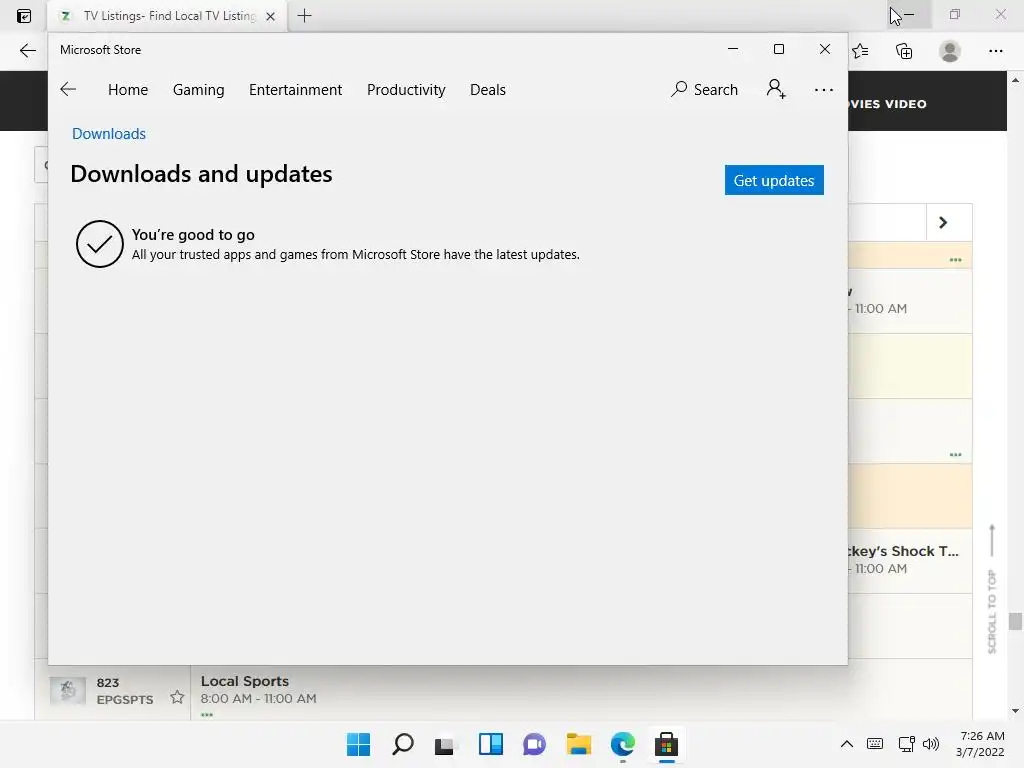The height and width of the screenshot is (768, 1024).
Task: Advance the TV listings schedule with the right chevron
Action: point(943,223)
